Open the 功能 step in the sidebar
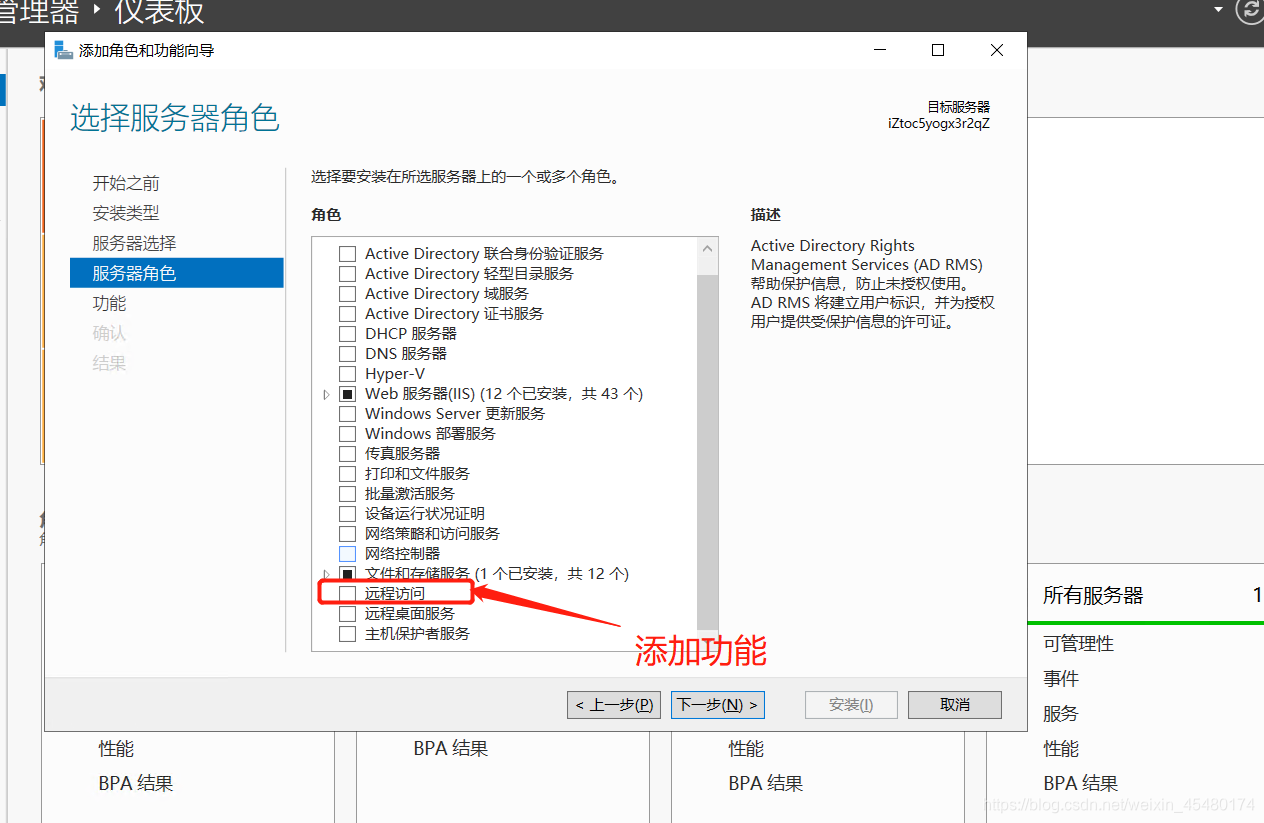 coord(110,303)
